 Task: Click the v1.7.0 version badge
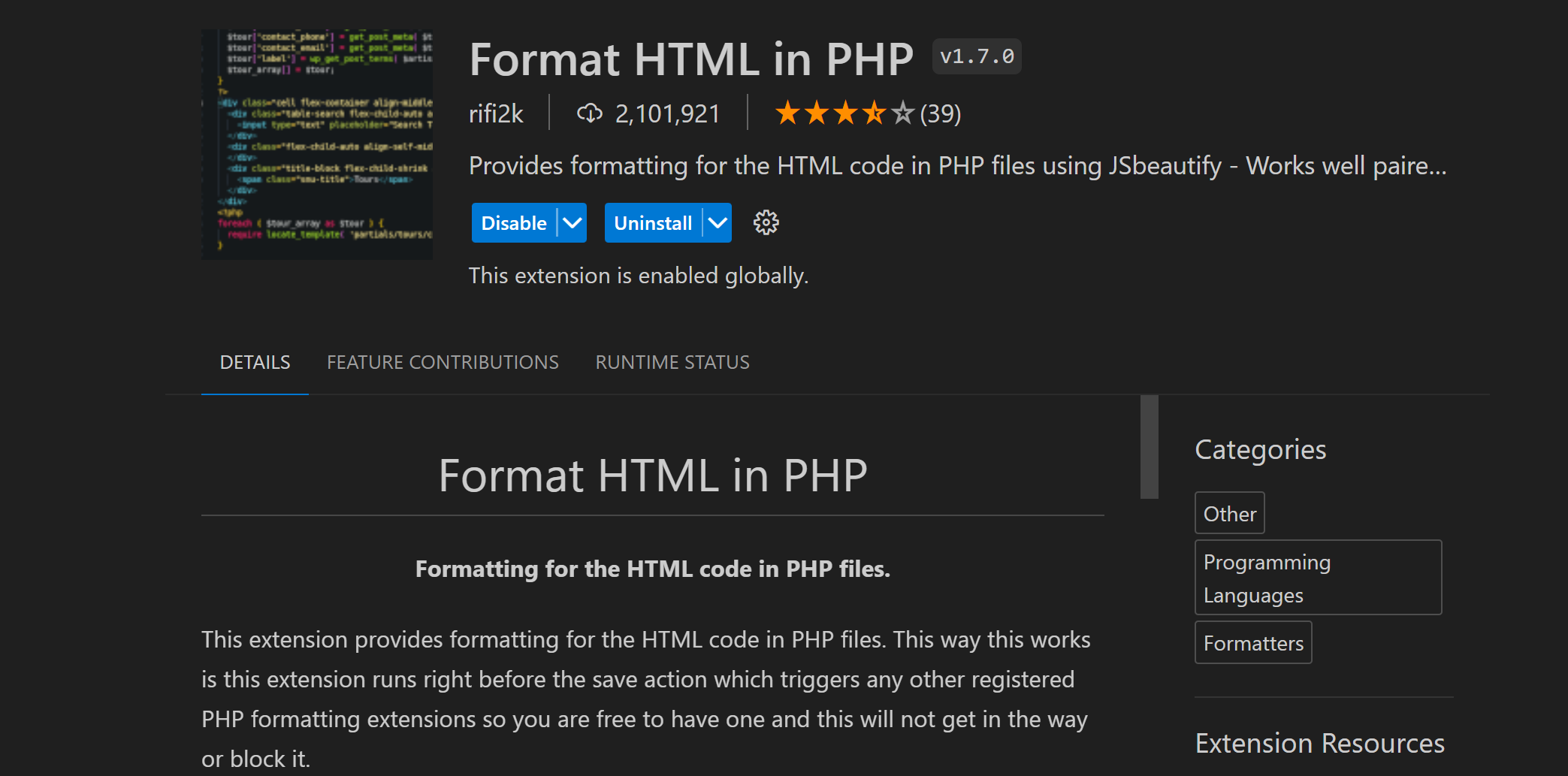976,56
